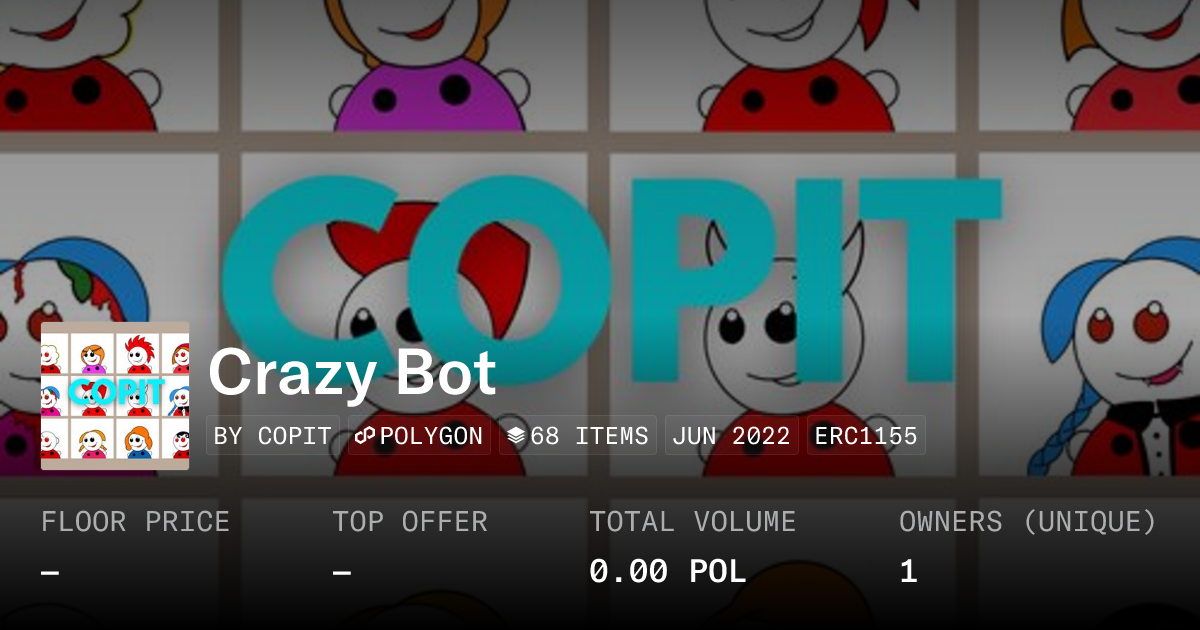
Task: Click the stacked layers items icon
Action: coord(516,436)
